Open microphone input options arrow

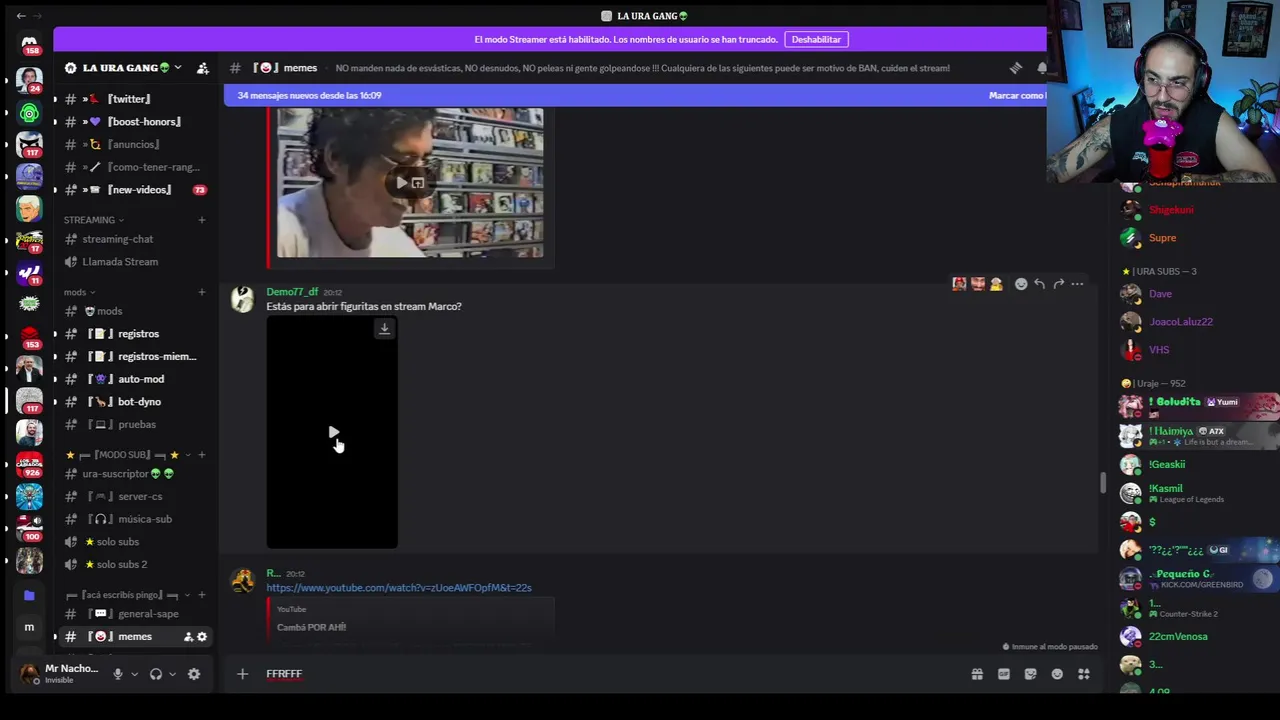(134, 674)
